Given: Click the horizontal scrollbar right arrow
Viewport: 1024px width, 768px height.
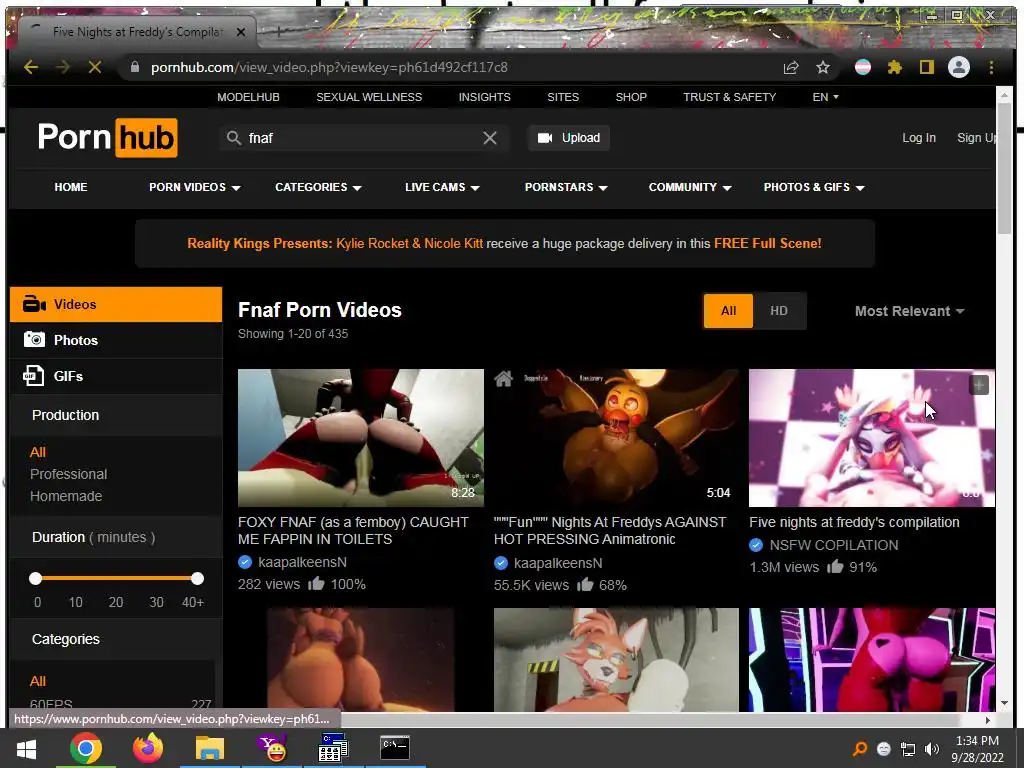Looking at the screenshot, I should (987, 720).
